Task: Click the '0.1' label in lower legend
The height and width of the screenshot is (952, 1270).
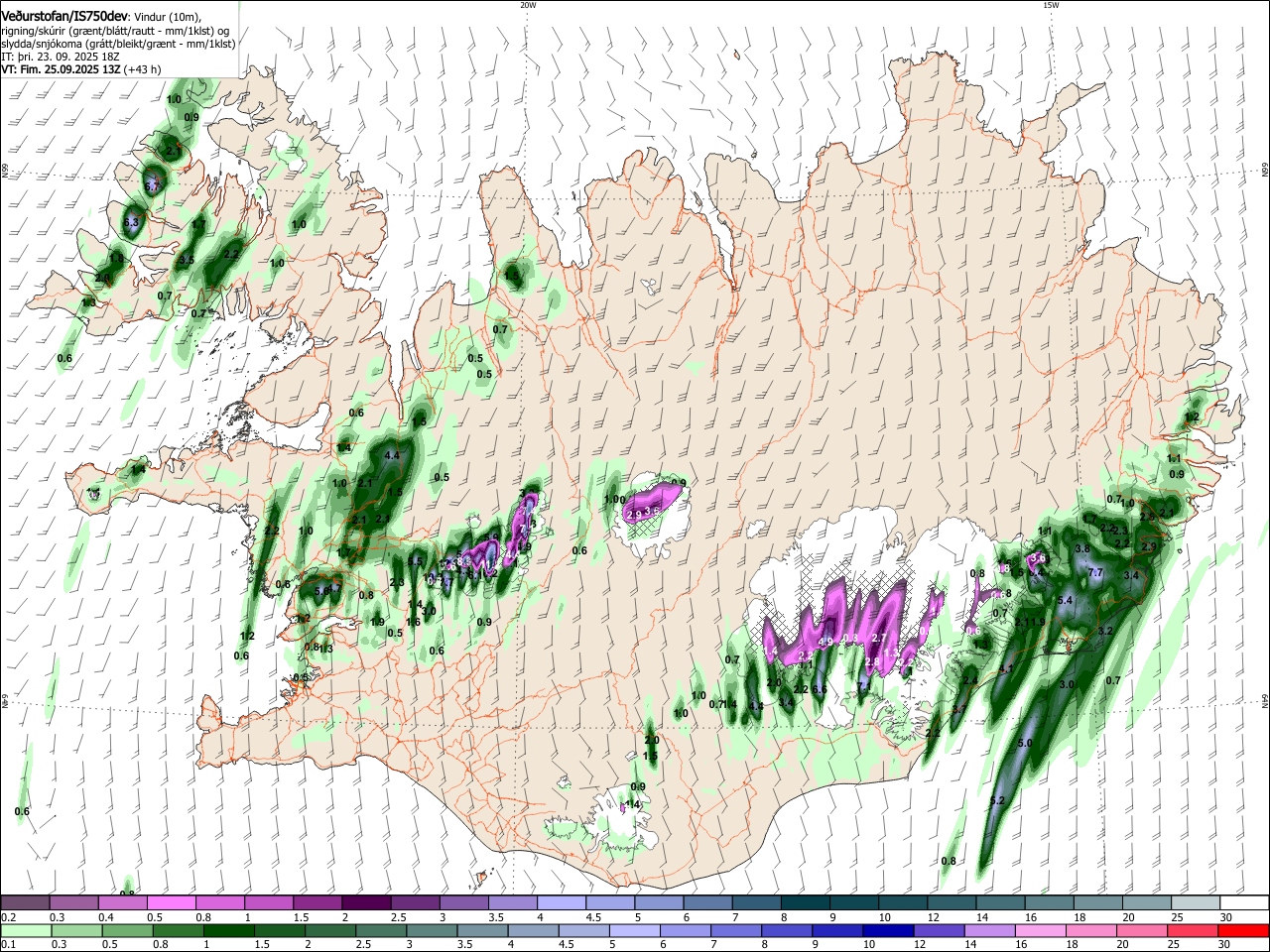Action: pos(8,945)
